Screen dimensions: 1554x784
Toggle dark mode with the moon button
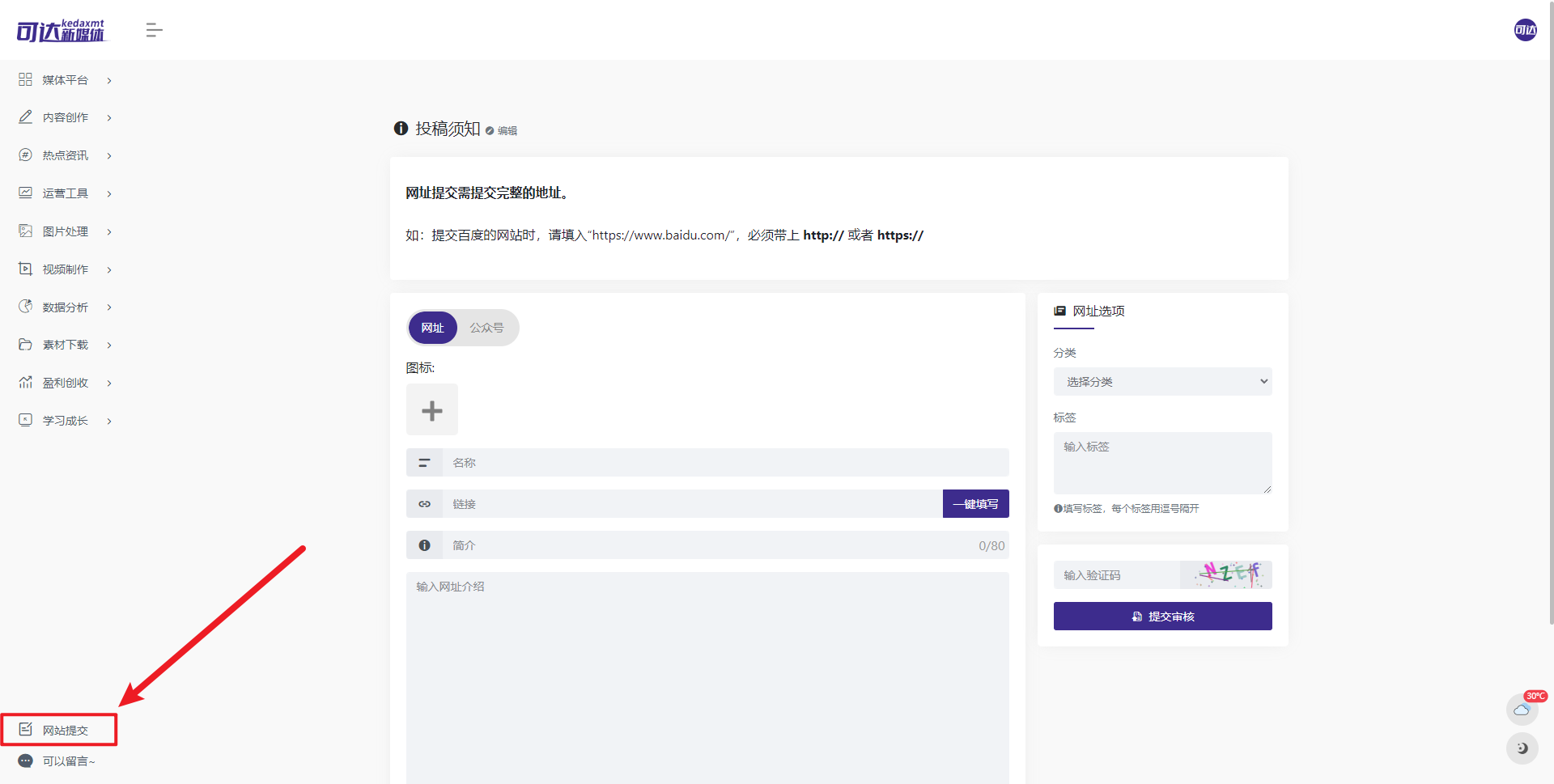[x=1521, y=748]
